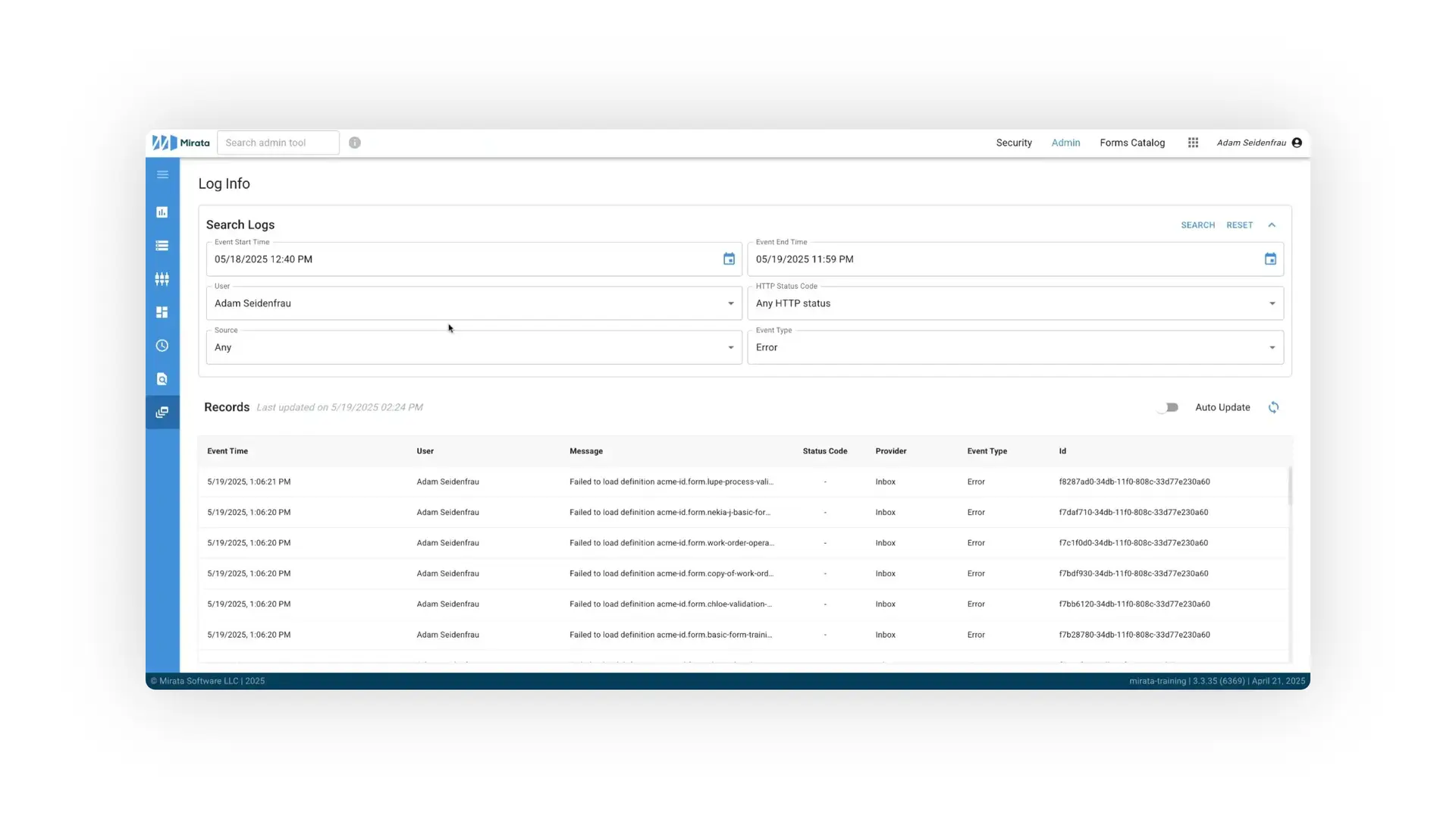Open the dashboard sidebar icon

tap(162, 312)
